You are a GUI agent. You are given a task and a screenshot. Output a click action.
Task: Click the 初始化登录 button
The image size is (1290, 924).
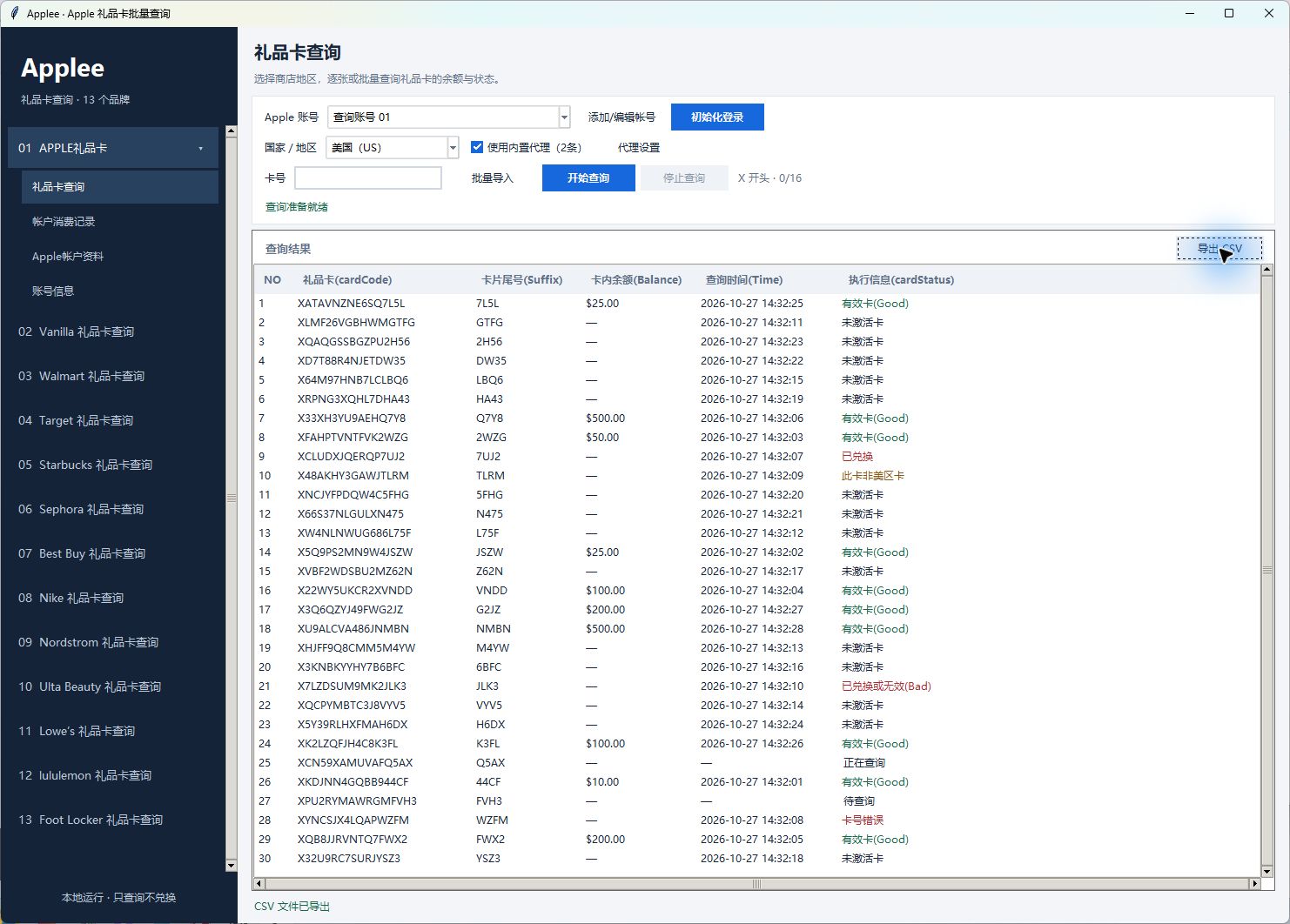[717, 117]
